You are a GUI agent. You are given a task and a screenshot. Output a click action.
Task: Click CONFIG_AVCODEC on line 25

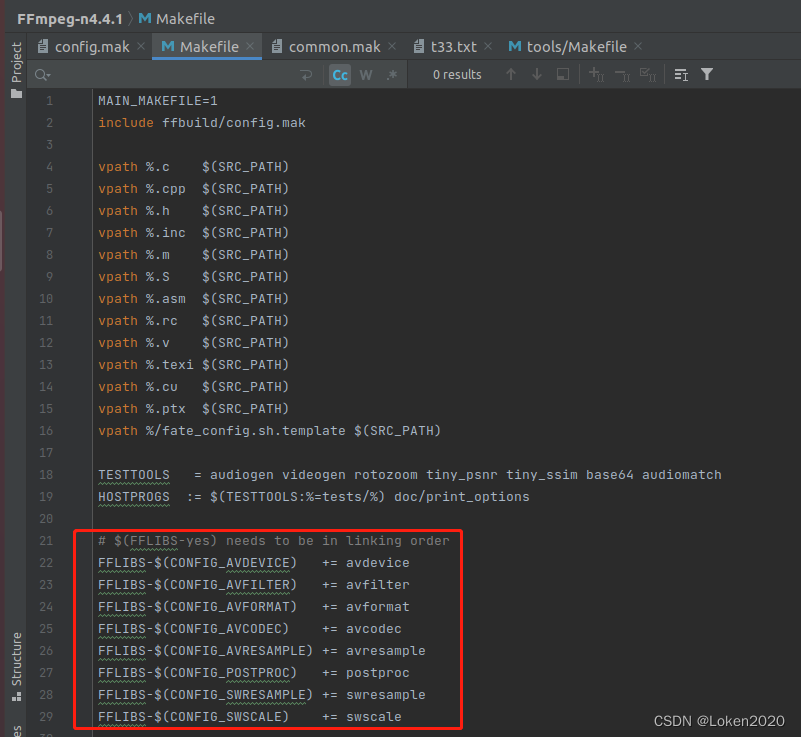(225, 629)
